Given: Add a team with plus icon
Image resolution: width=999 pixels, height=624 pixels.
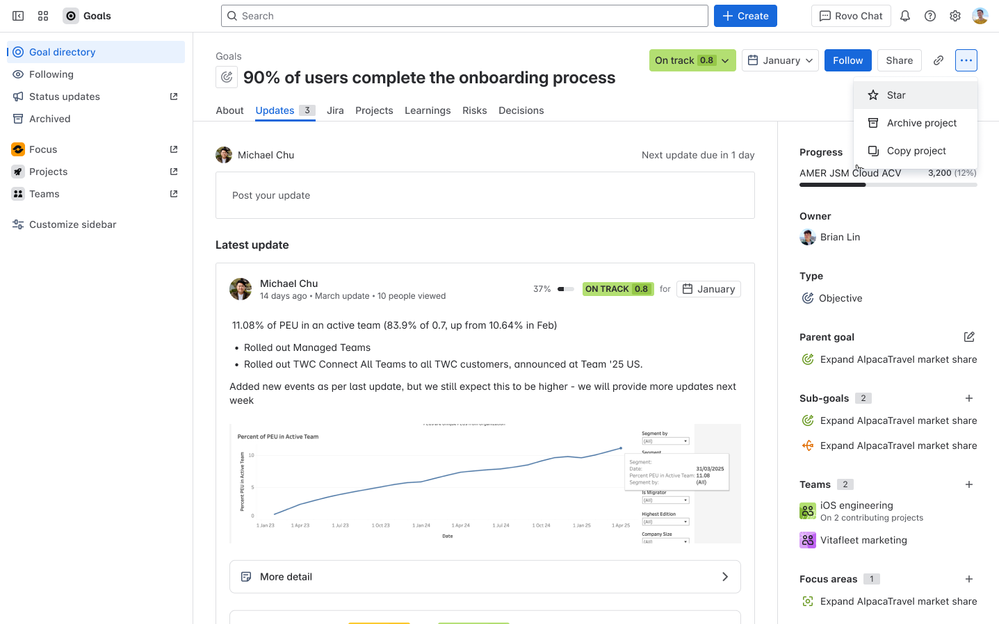Looking at the screenshot, I should (x=968, y=484).
